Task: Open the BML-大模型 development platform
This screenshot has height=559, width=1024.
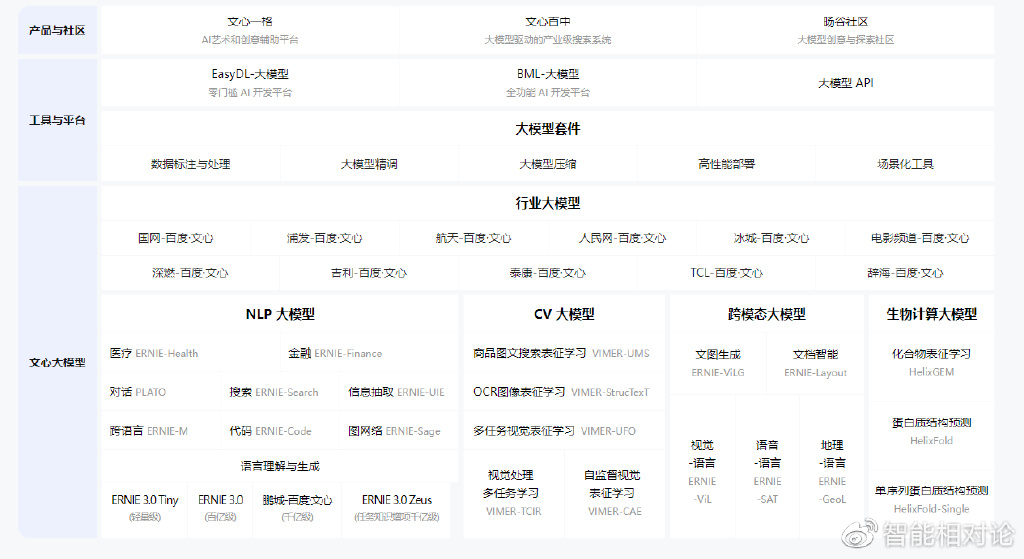Action: tap(547, 83)
